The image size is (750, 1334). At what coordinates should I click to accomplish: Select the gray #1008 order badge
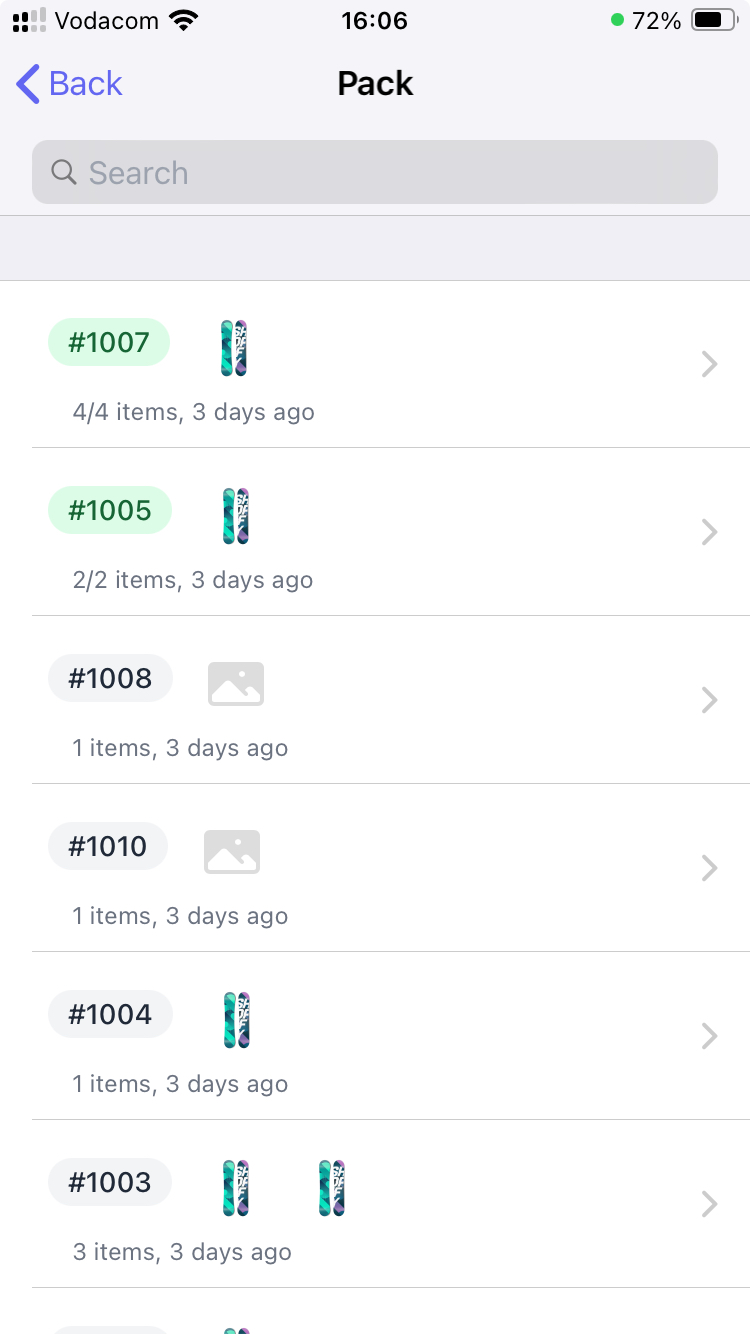point(110,679)
